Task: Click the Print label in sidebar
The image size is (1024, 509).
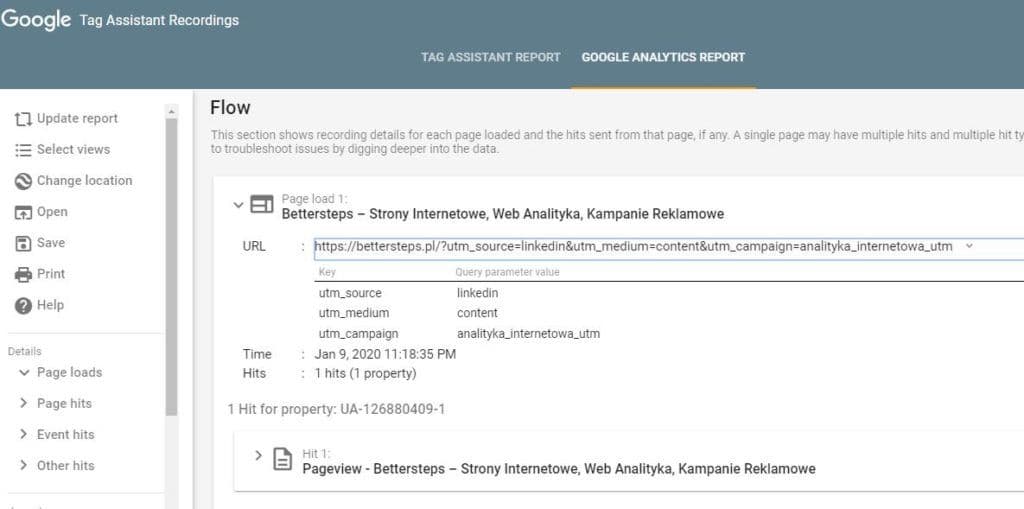Action: coord(51,274)
